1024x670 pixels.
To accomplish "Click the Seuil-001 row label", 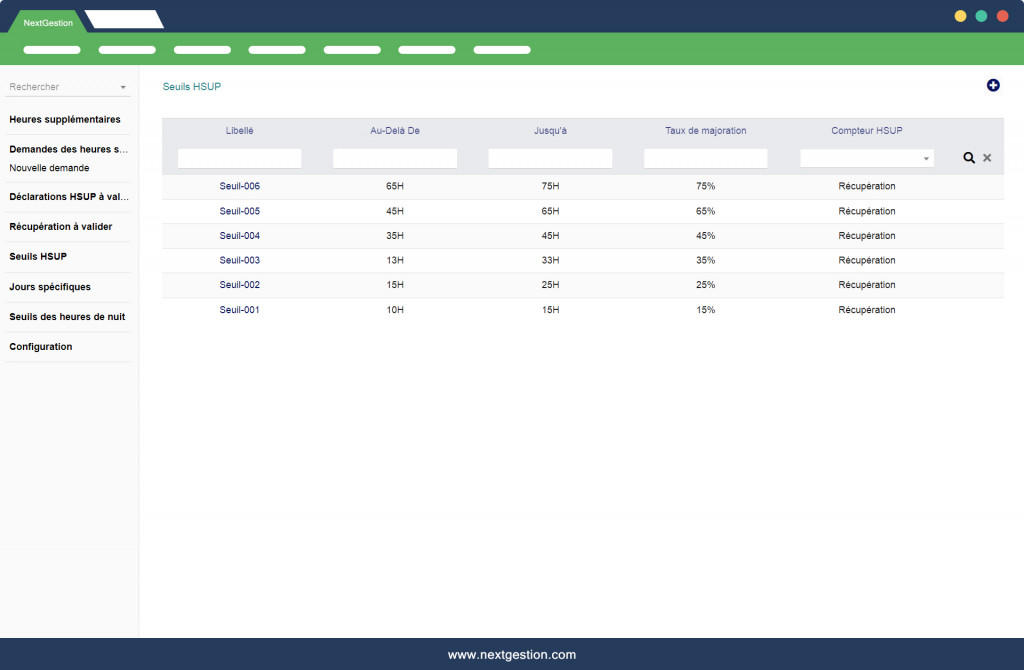I will point(240,310).
